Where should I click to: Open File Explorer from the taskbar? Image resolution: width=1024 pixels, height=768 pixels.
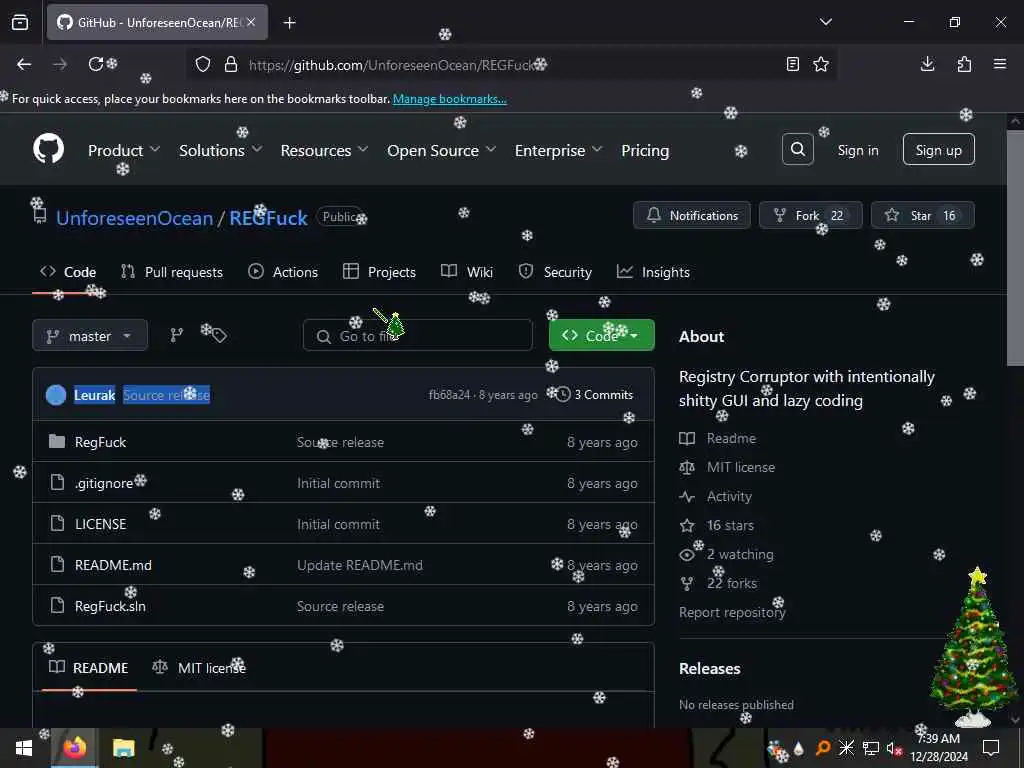pyautogui.click(x=123, y=748)
